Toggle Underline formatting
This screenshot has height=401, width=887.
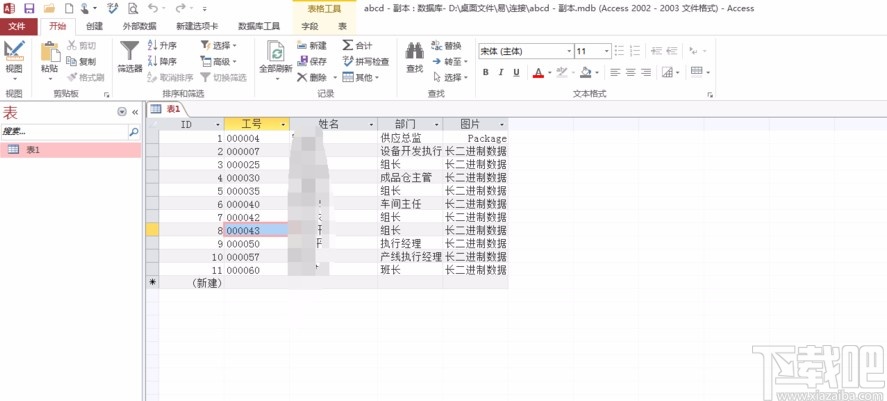pyautogui.click(x=516, y=72)
